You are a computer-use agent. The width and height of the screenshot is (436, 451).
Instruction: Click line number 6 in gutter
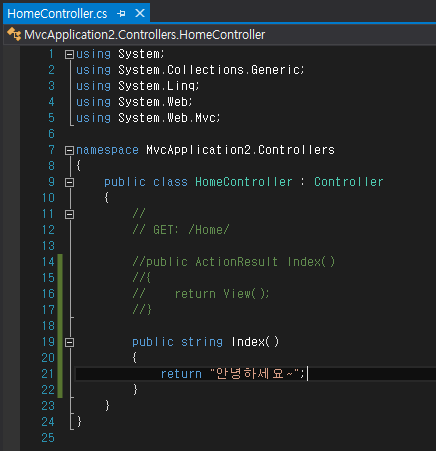point(51,134)
